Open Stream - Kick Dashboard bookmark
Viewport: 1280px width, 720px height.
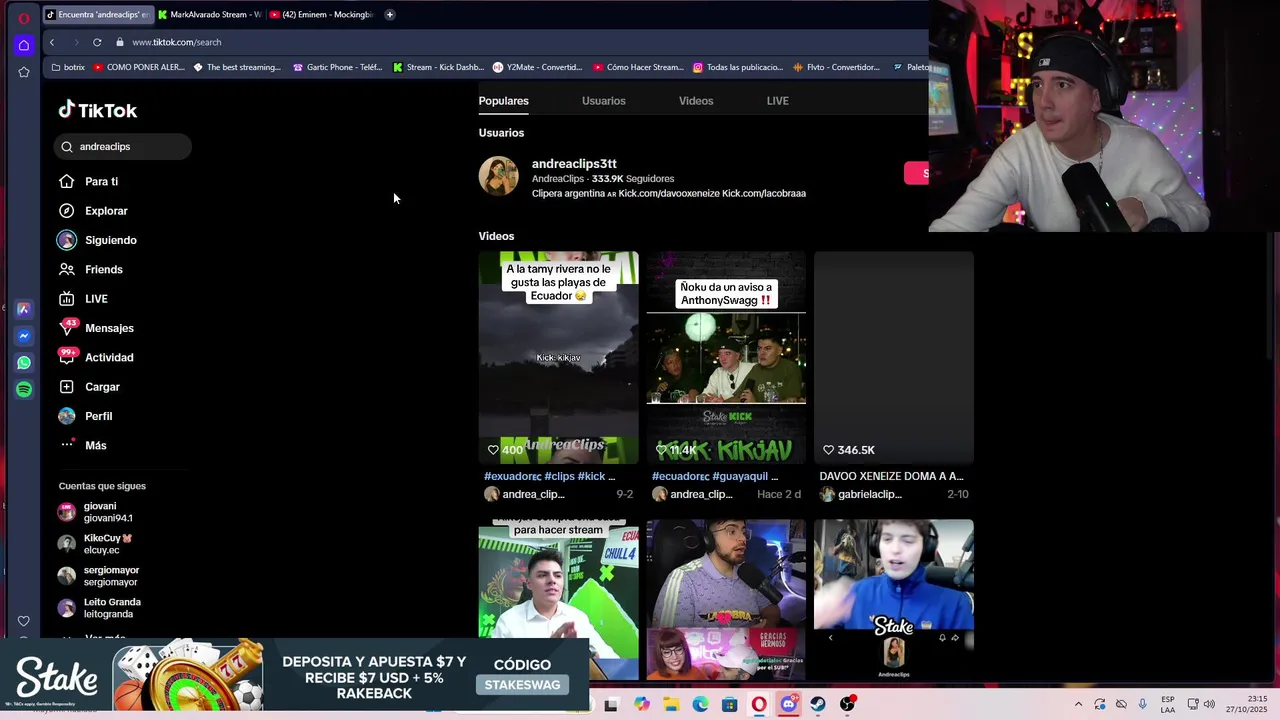tap(438, 67)
